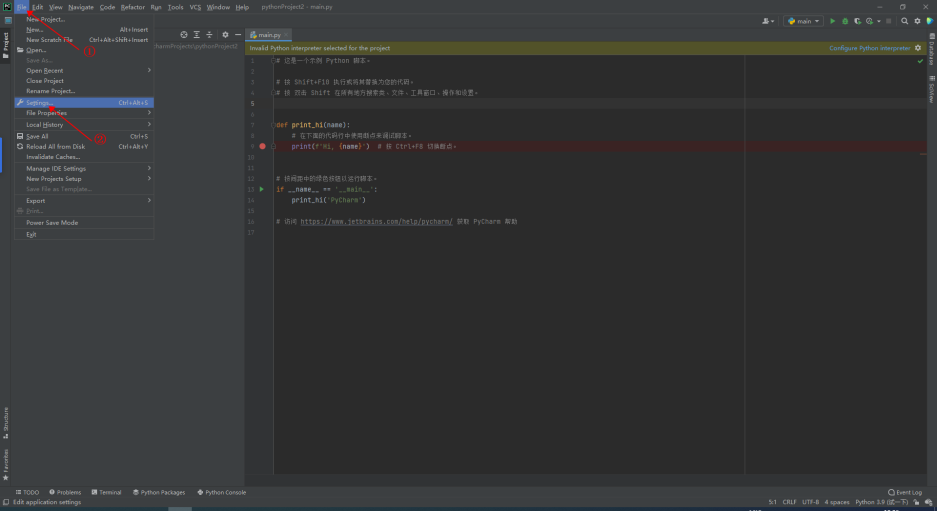937x511 pixels.
Task: Open the Python Console tool window
Action: [222, 492]
